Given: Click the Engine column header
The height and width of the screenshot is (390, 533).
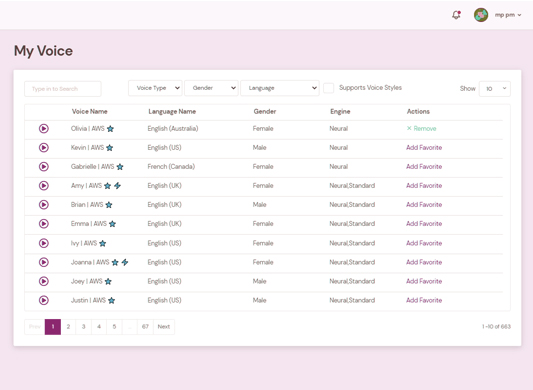Looking at the screenshot, I should [340, 112].
